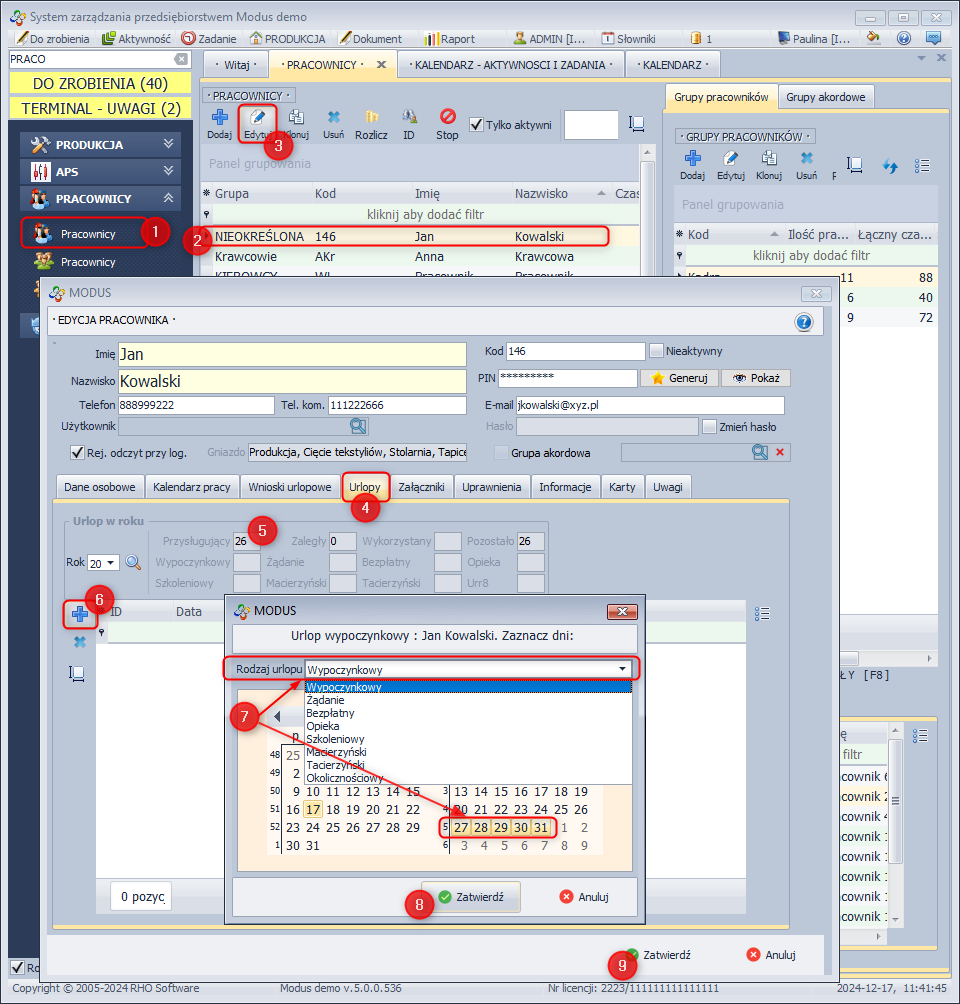This screenshot has width=960, height=1004.
Task: Click the Usuń icon in Pracownicy toolbar
Action: point(334,118)
